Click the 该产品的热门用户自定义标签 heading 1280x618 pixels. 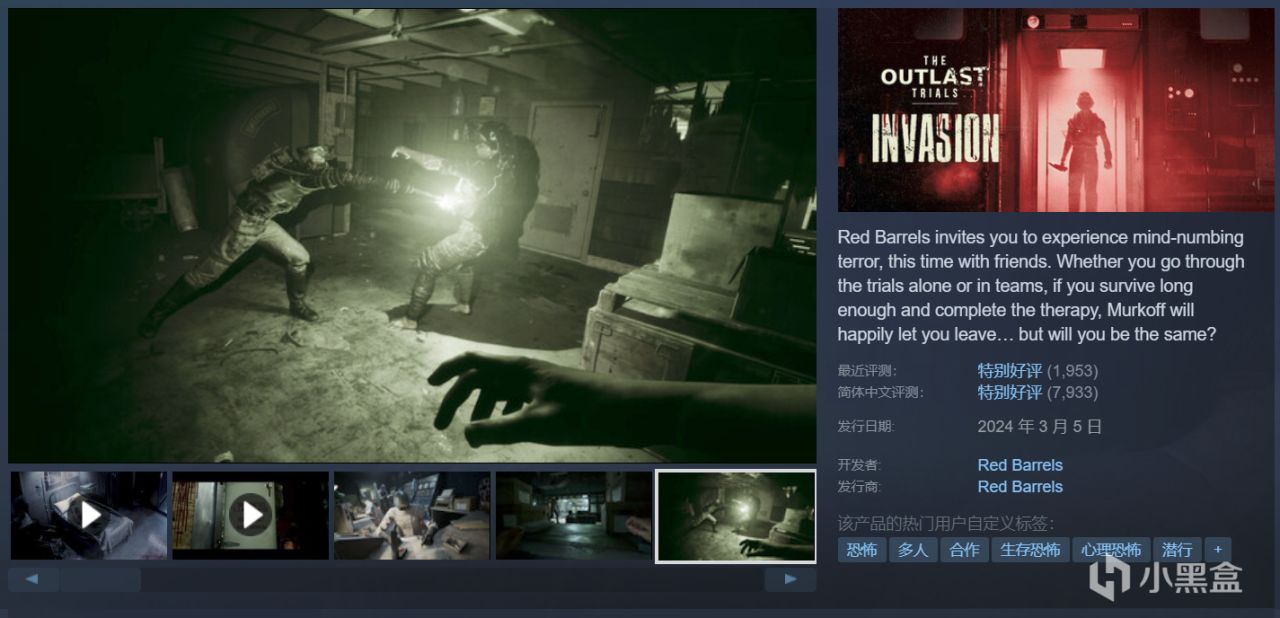[x=946, y=524]
